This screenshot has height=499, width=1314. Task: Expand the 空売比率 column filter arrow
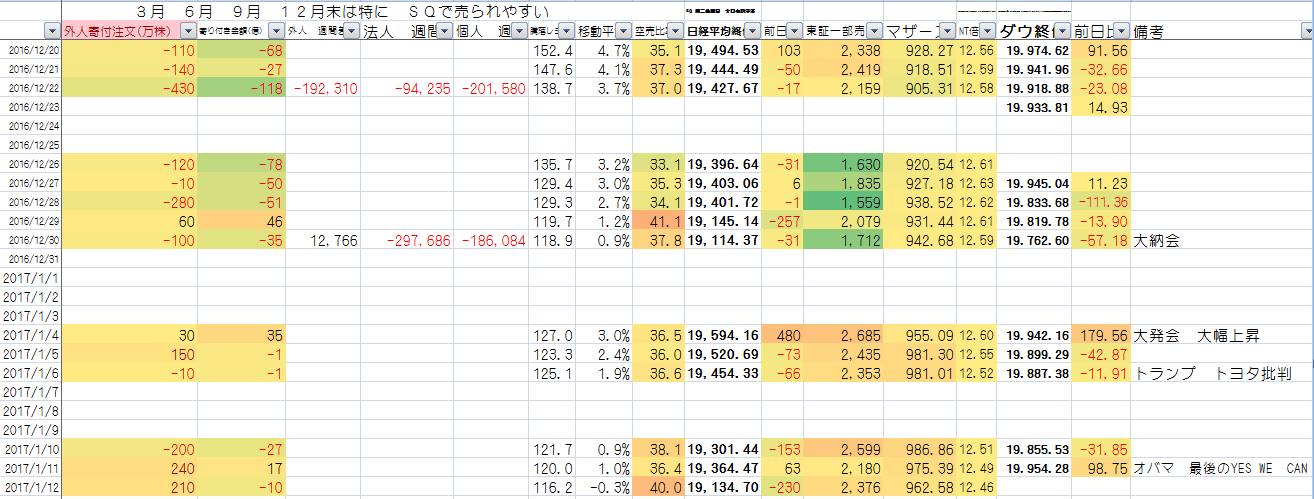(x=675, y=31)
